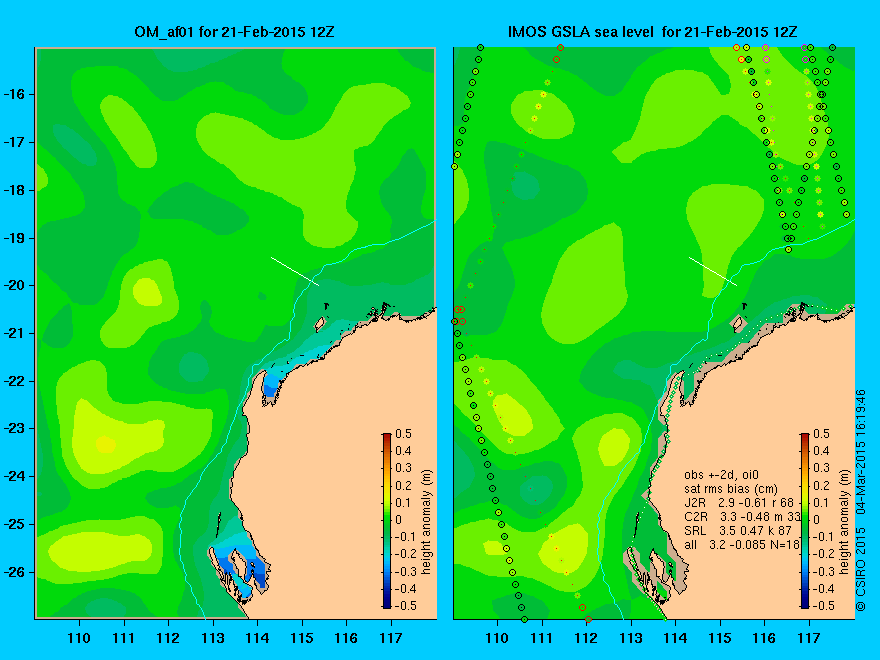The height and width of the screenshot is (660, 880).
Task: Select the -21 latitude axis label
Action: pyautogui.click(x=13, y=333)
